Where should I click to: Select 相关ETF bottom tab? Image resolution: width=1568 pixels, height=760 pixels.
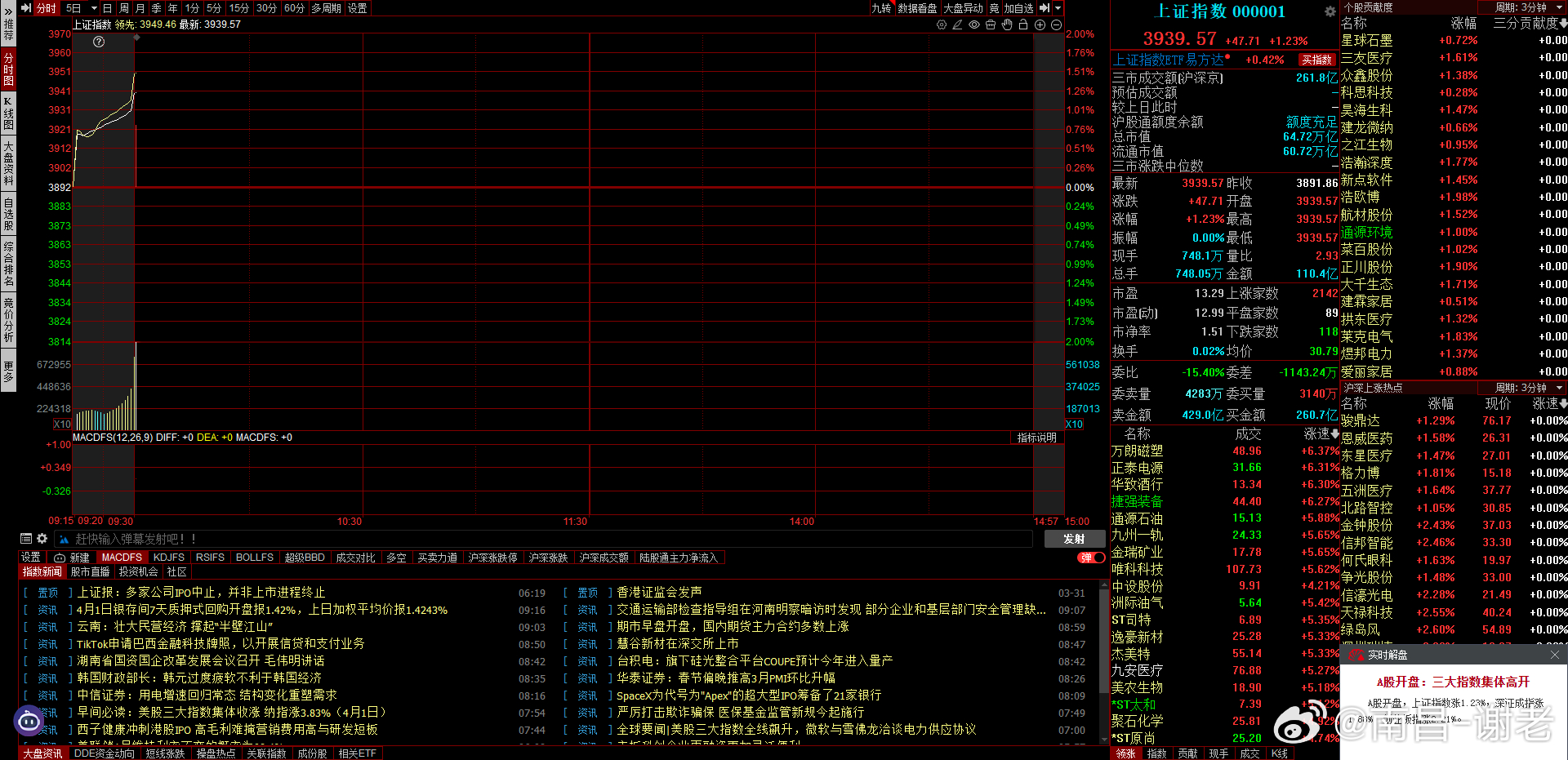pos(358,753)
